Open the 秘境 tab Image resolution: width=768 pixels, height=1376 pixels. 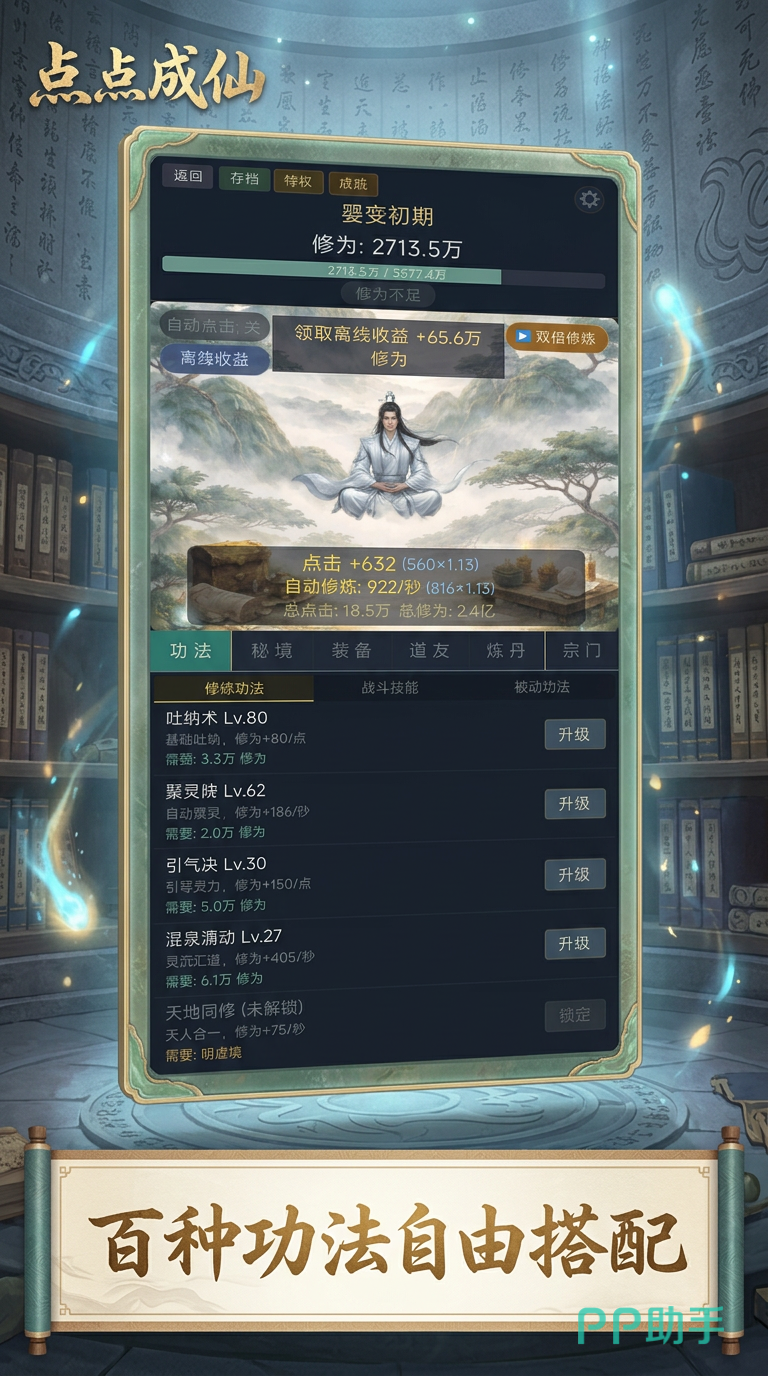(272, 651)
